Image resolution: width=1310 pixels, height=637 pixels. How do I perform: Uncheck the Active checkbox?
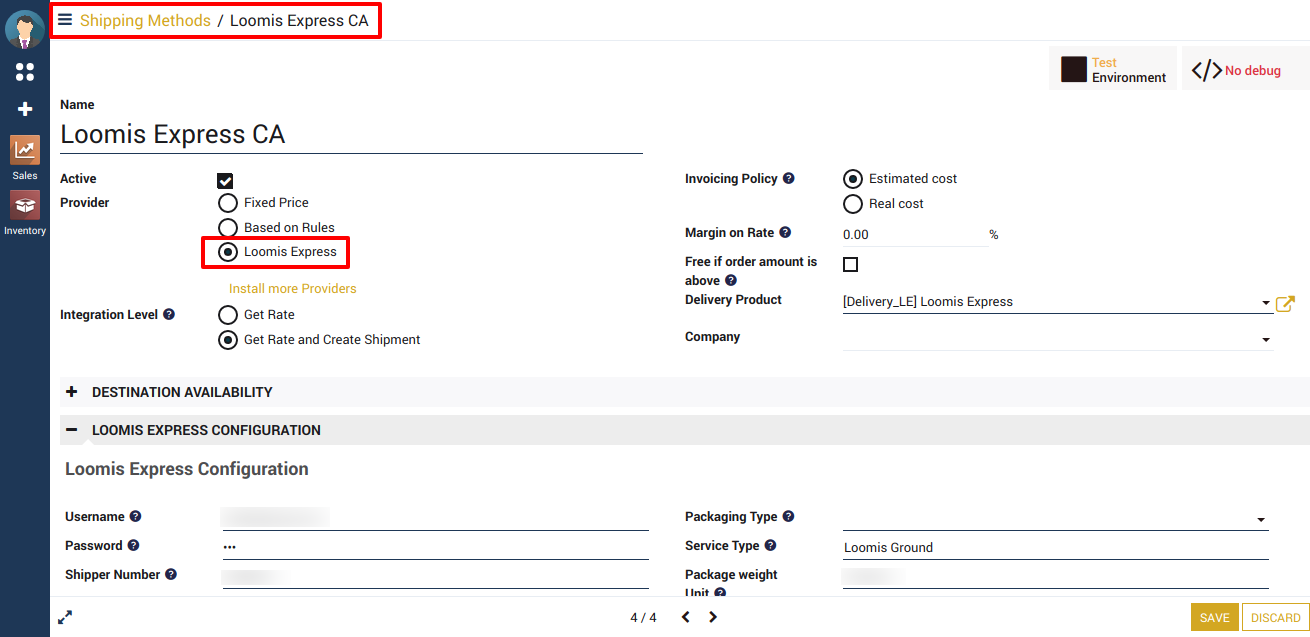click(x=225, y=181)
